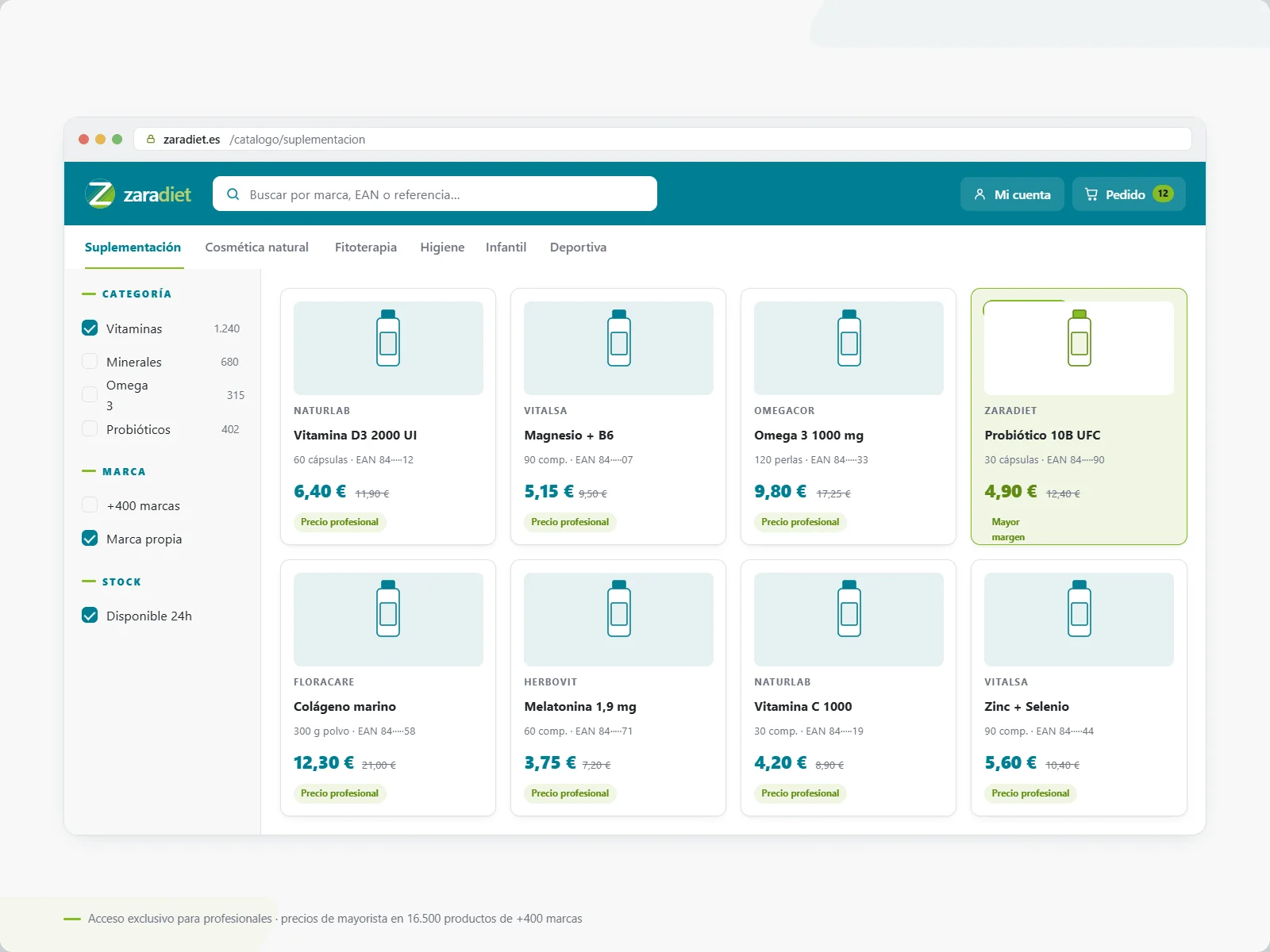Click the 12,30 € price text
Viewport: 1270px width, 952px height.
pos(324,763)
